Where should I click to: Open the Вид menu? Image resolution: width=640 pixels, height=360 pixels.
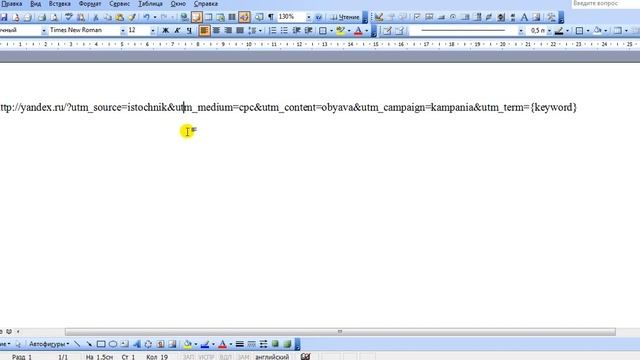(x=36, y=4)
